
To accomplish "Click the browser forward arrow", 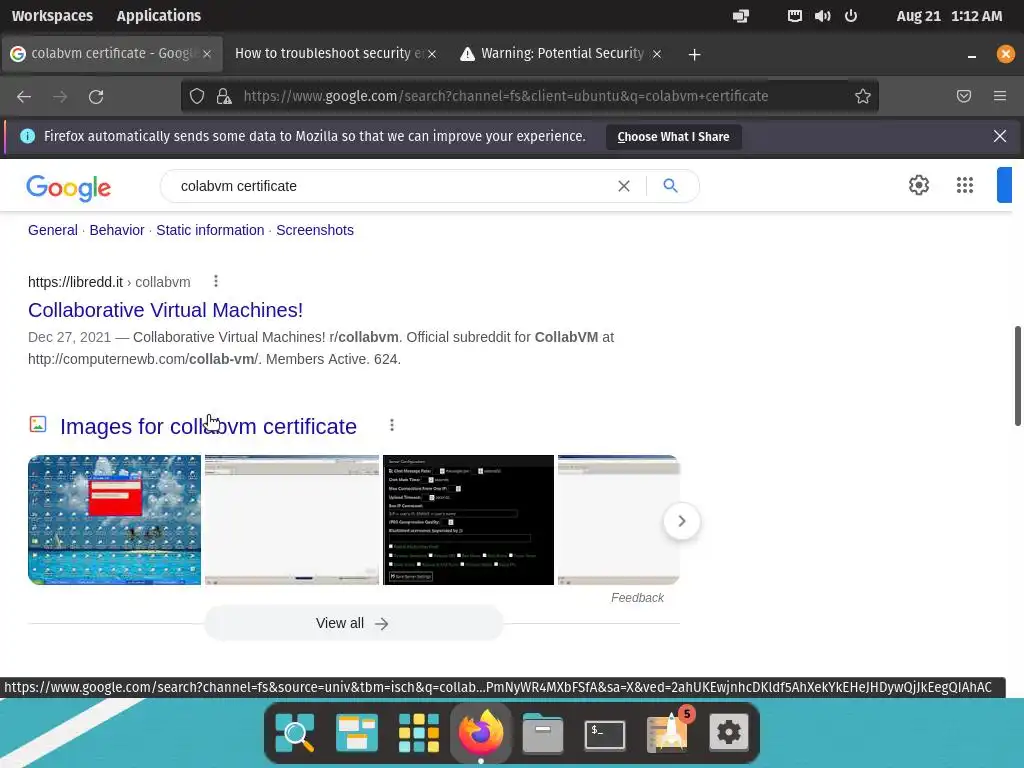I will click(x=60, y=97).
